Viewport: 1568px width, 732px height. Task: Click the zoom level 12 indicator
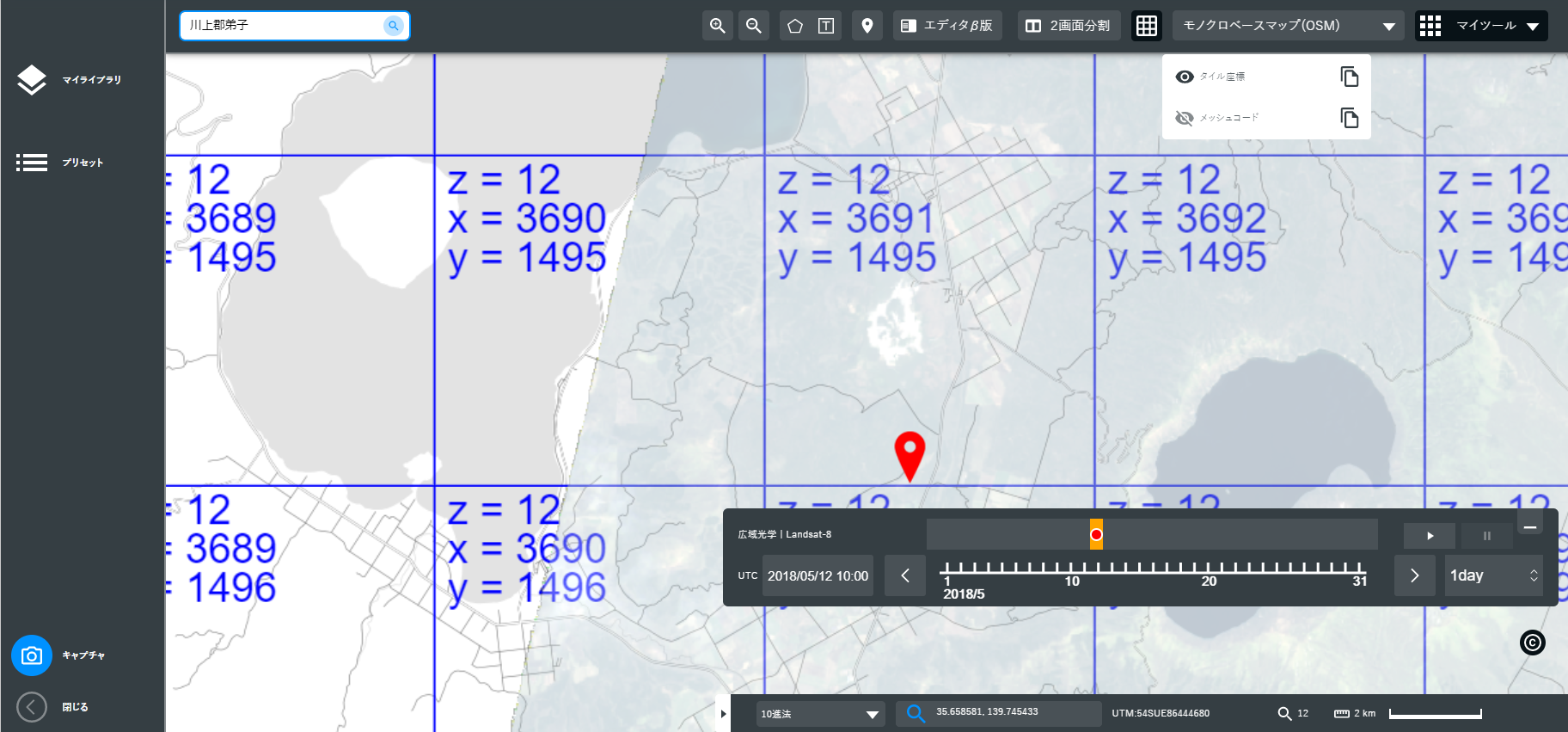tap(1293, 713)
